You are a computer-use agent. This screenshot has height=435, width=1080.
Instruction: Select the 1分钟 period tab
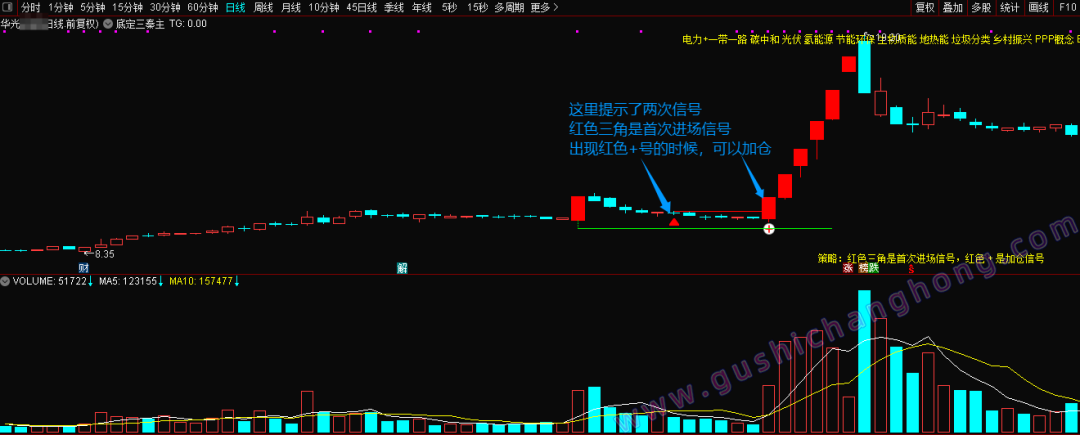tap(60, 8)
